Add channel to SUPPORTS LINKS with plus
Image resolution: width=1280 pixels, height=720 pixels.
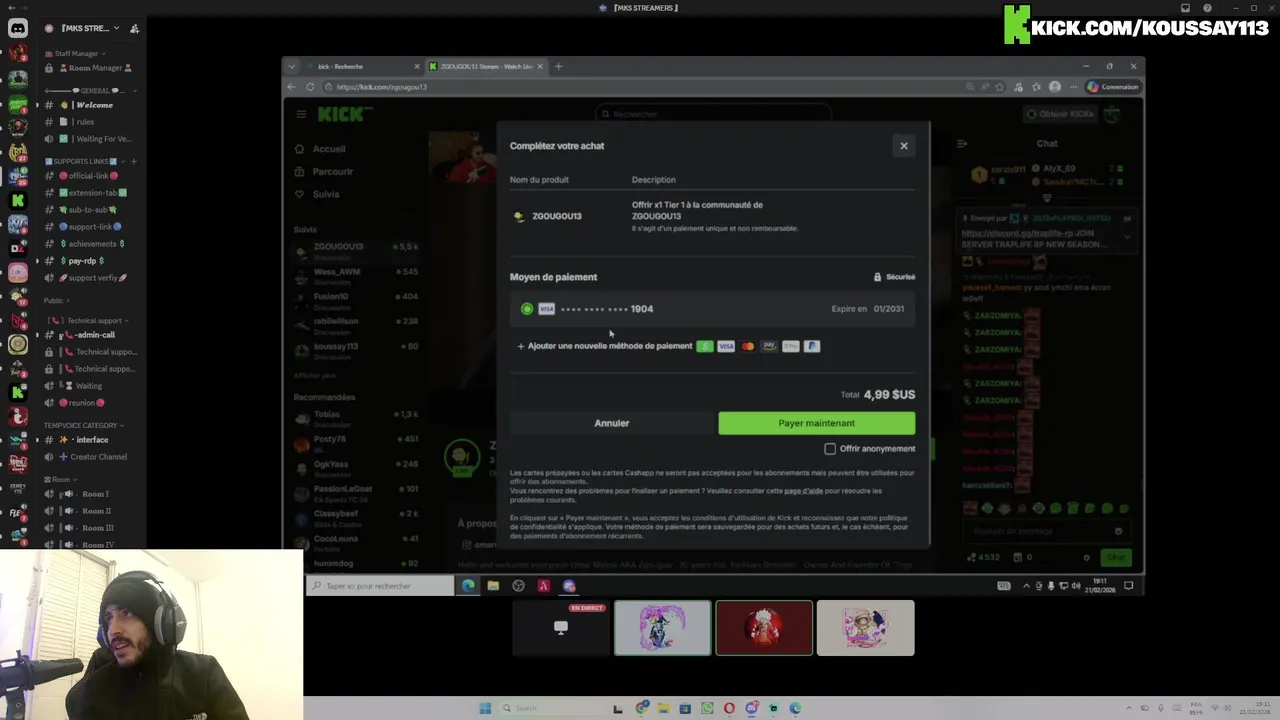[x=134, y=161]
